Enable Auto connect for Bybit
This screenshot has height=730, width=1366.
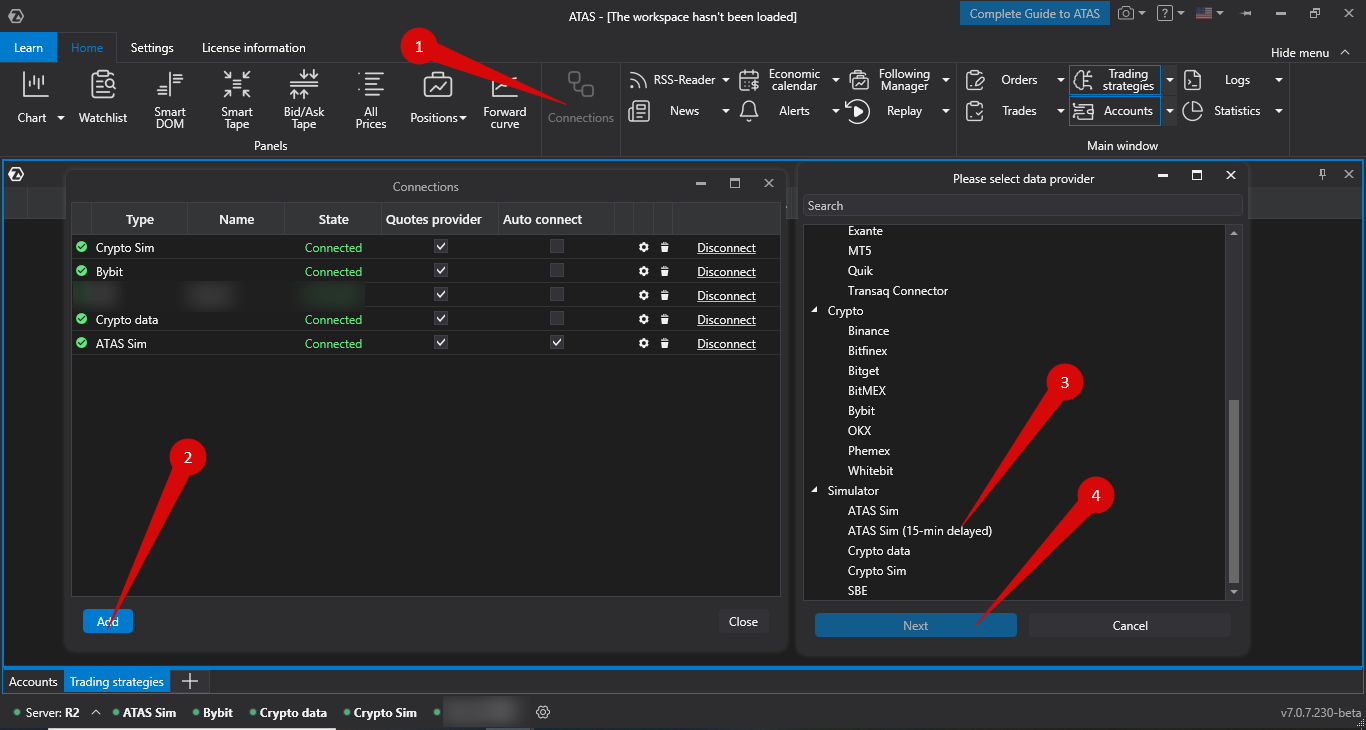coord(557,270)
